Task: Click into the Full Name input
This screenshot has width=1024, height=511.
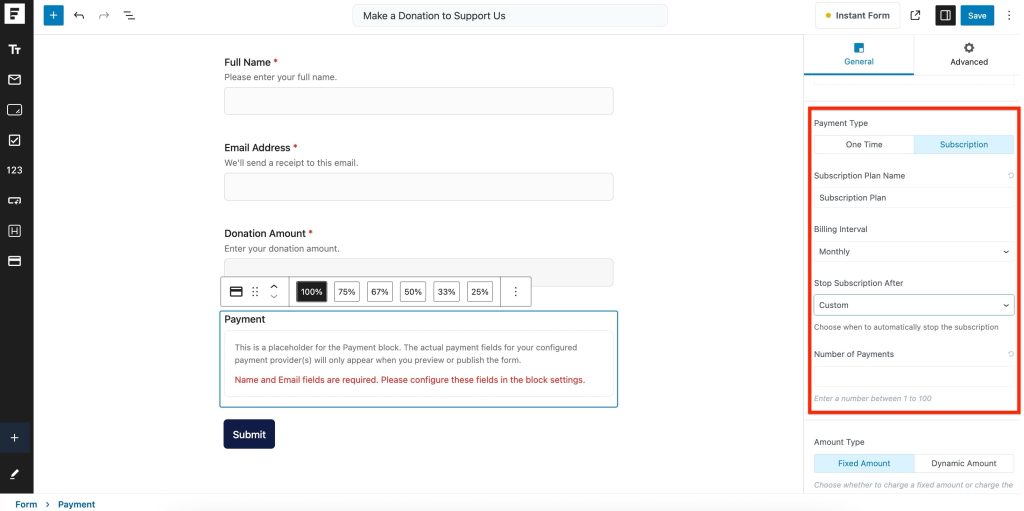Action: (x=419, y=101)
